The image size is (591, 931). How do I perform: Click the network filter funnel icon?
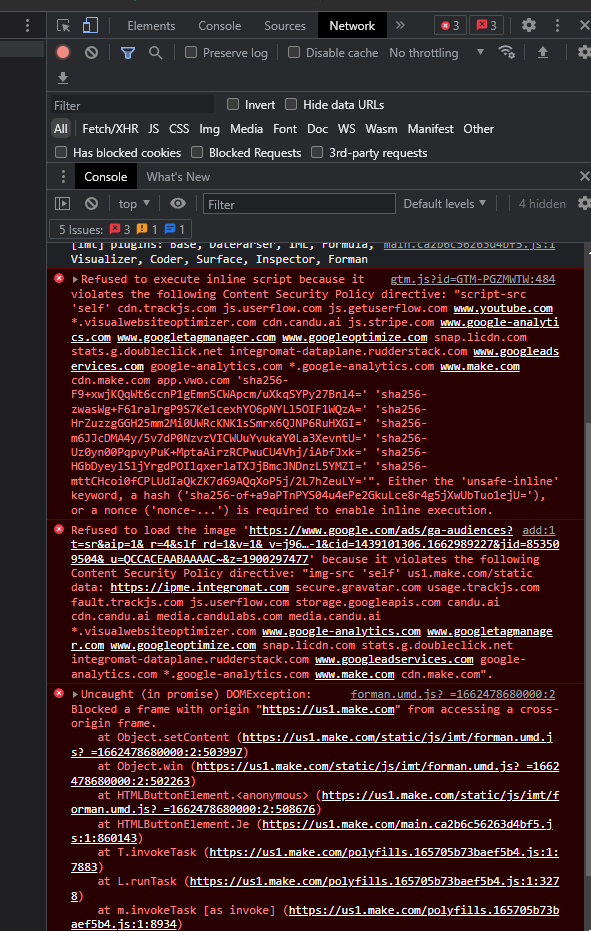click(x=128, y=52)
